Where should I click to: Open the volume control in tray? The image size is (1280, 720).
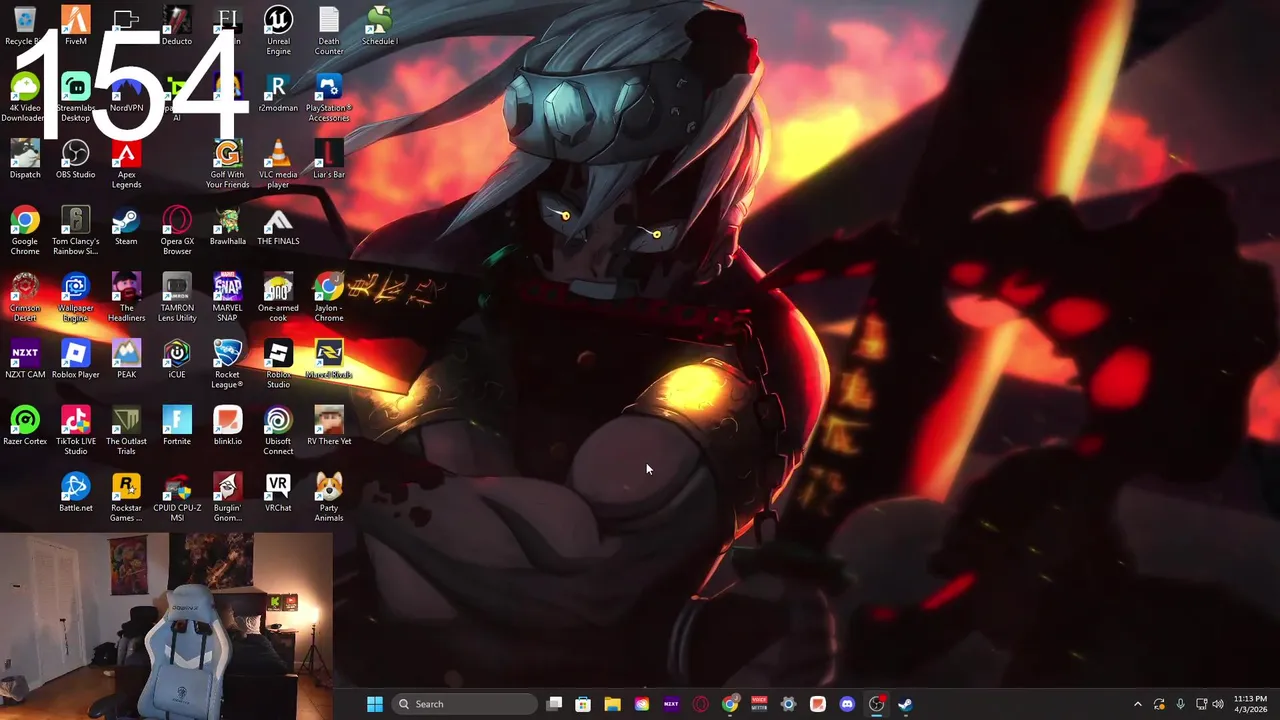tap(1218, 704)
